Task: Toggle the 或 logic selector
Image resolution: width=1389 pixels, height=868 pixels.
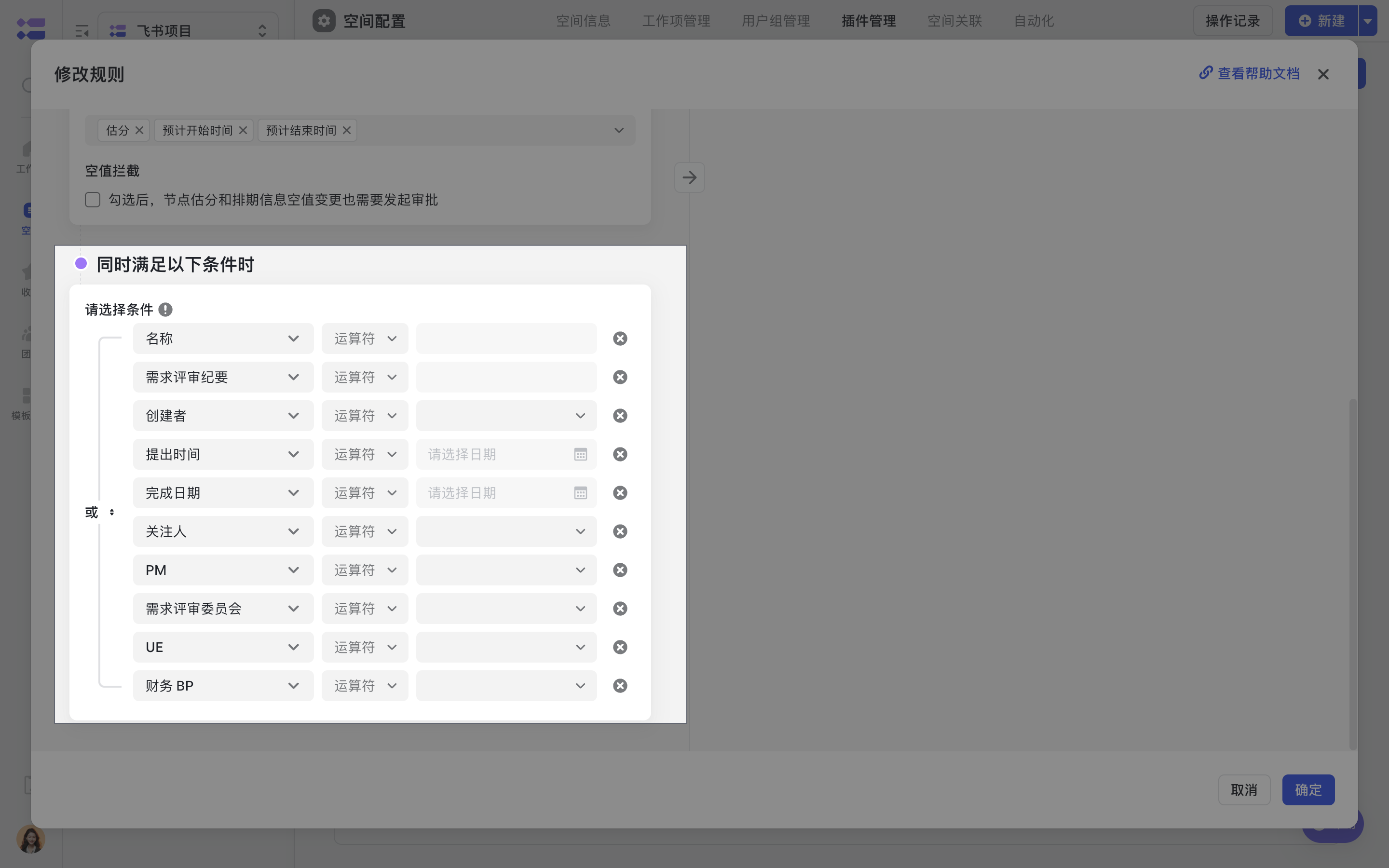Action: 99,512
